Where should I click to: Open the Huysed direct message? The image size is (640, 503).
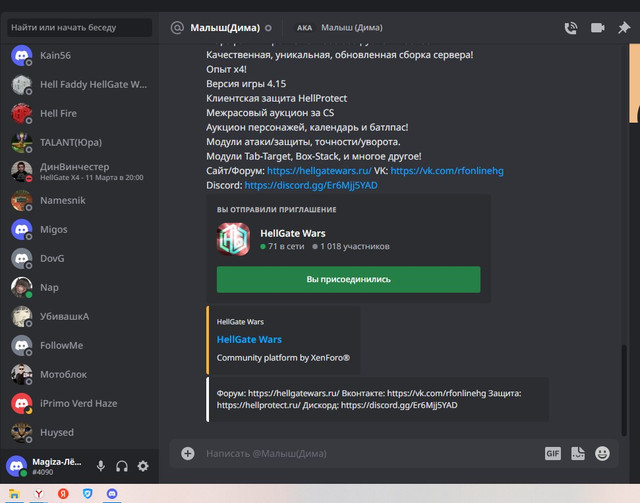(x=80, y=432)
